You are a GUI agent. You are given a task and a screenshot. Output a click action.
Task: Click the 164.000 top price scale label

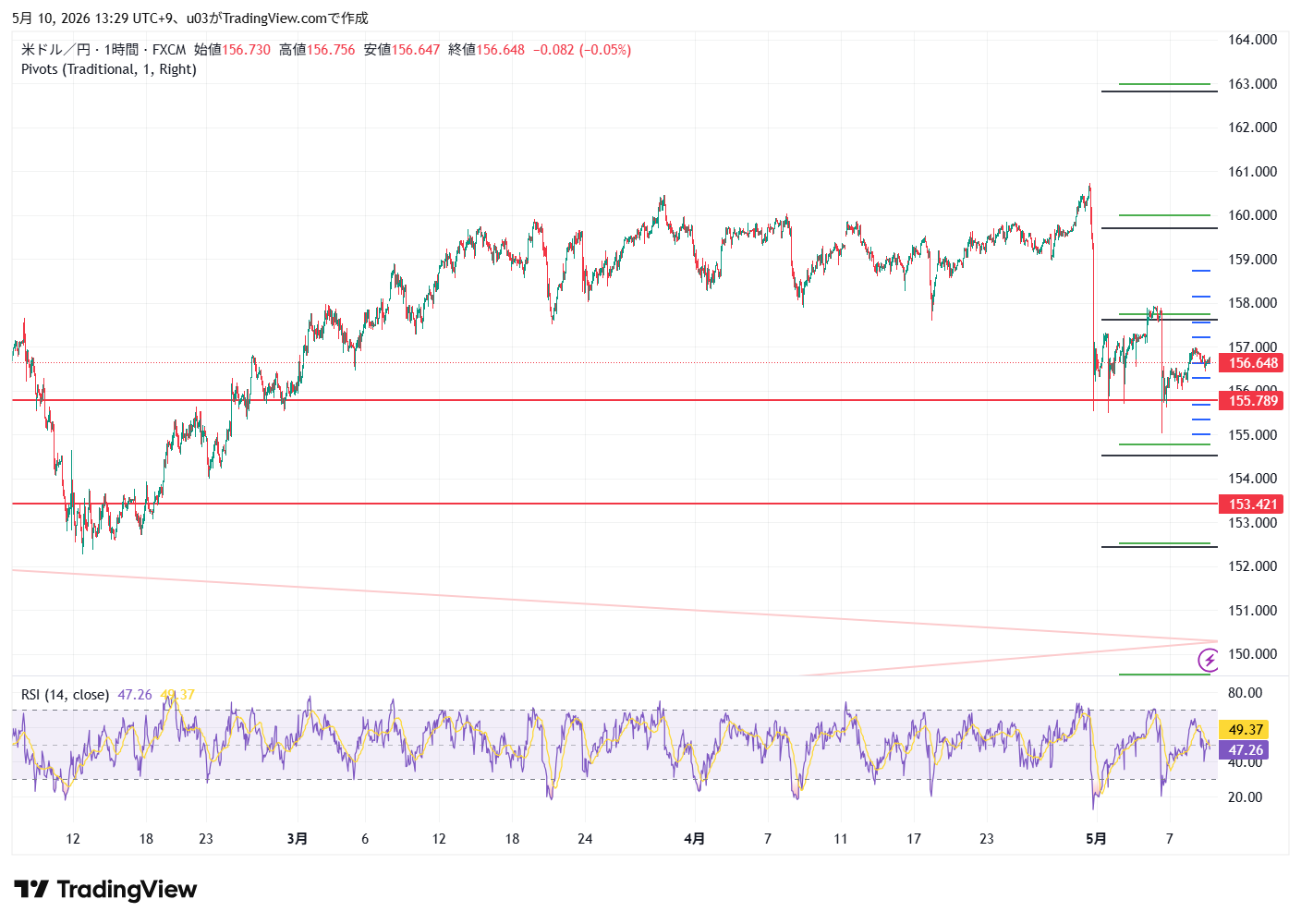pyautogui.click(x=1252, y=40)
